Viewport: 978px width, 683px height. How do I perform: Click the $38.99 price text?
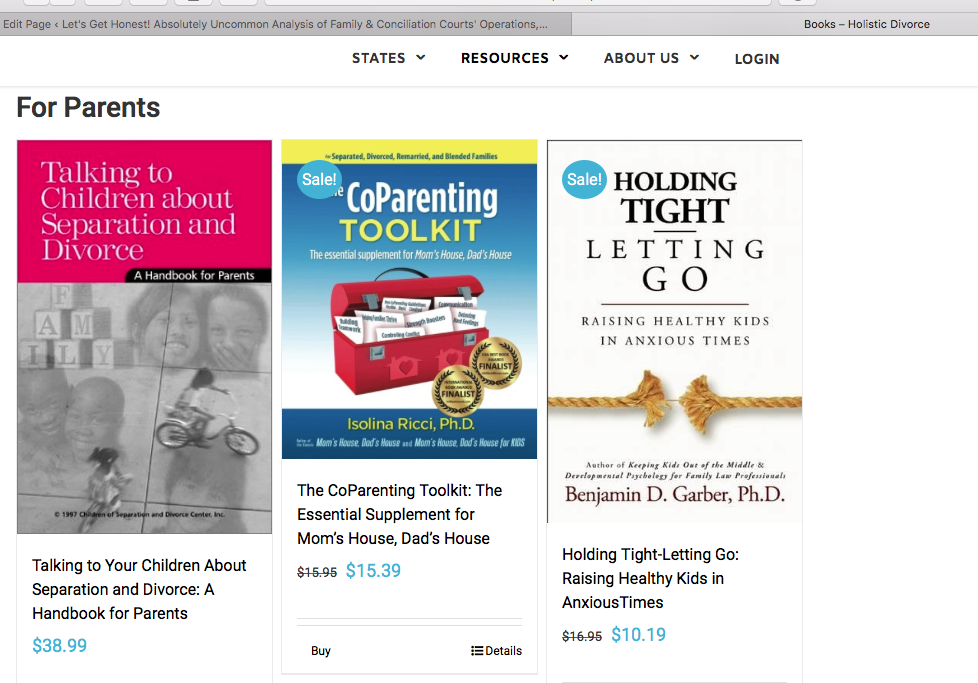(x=59, y=646)
